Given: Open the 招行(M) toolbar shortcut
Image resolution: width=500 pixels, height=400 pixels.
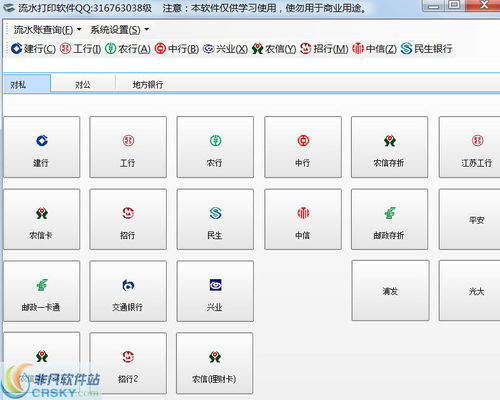Looking at the screenshot, I should pyautogui.click(x=324, y=49).
